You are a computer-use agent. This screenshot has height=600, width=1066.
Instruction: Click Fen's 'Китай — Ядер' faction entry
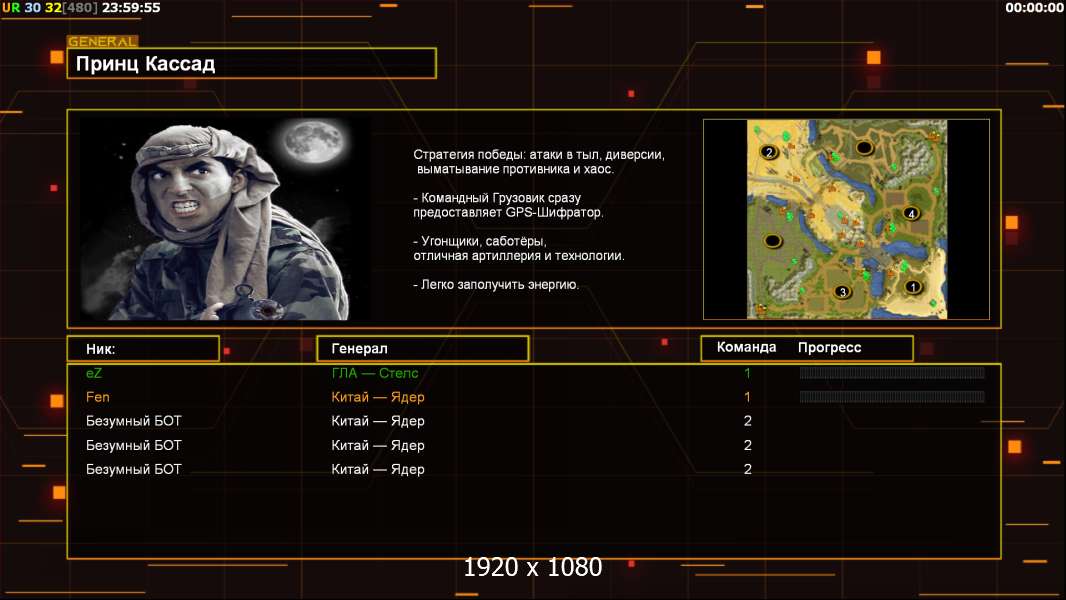[x=378, y=397]
